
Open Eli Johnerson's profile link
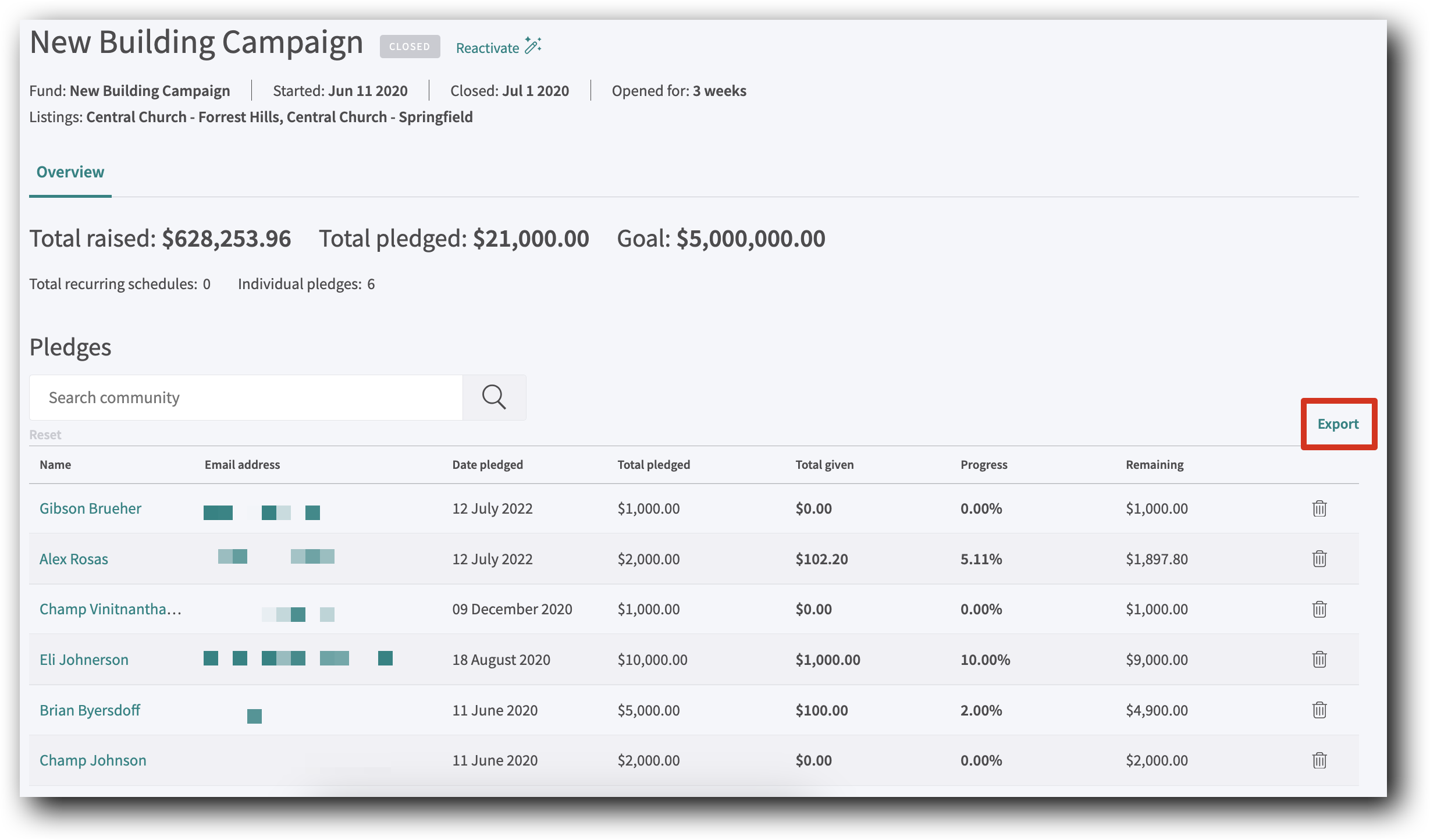[84, 660]
